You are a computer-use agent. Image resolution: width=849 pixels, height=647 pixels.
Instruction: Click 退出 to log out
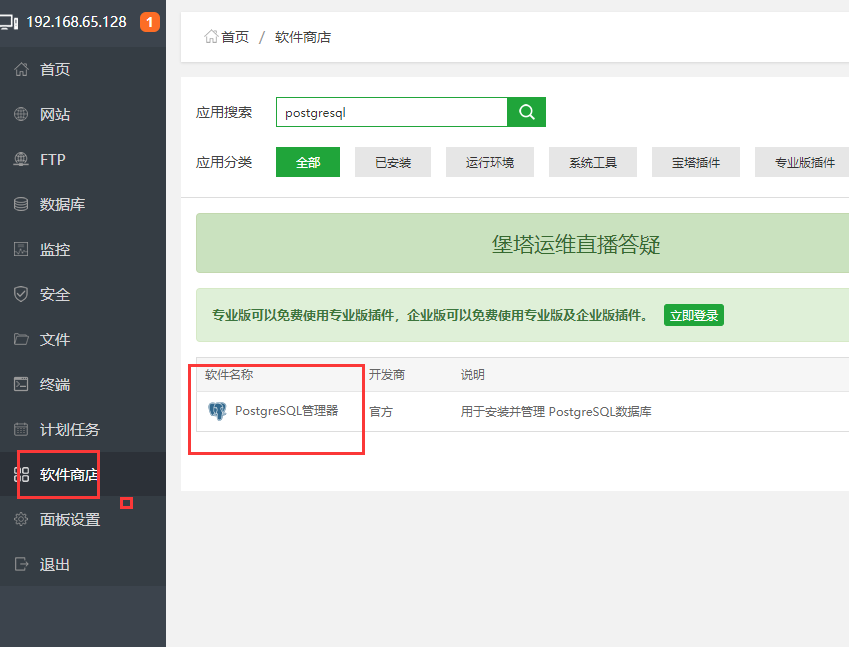[55, 564]
